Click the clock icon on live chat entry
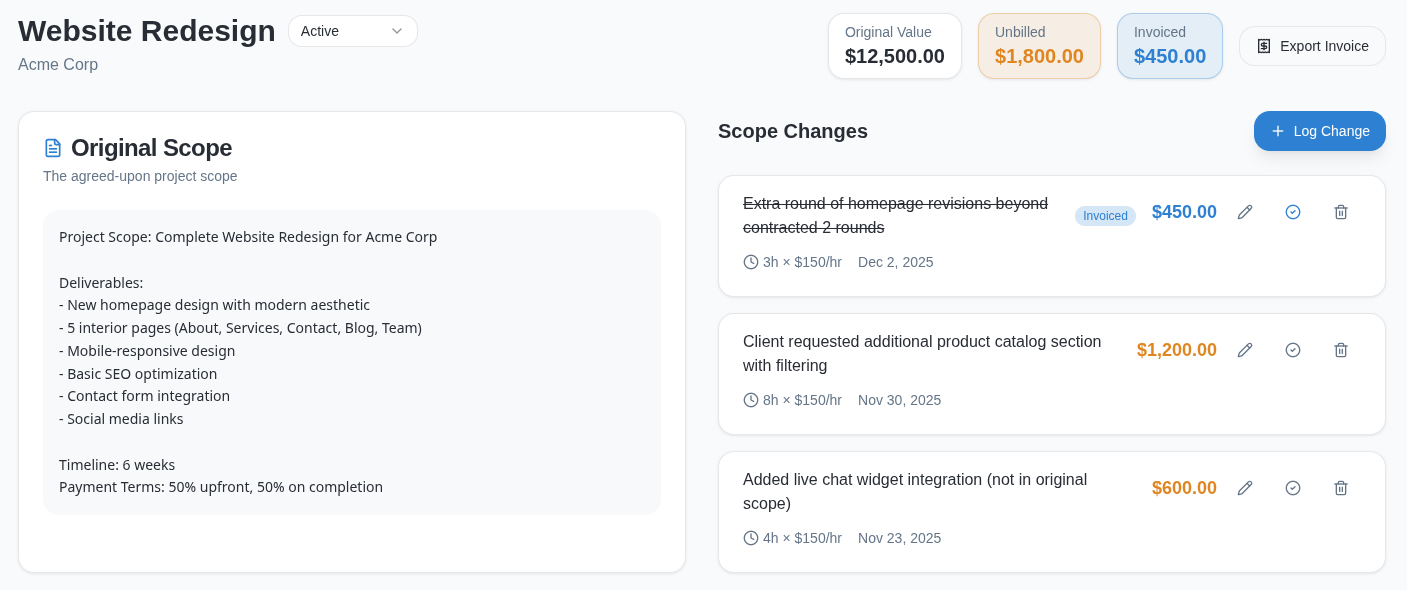1407x590 pixels. 751,538
